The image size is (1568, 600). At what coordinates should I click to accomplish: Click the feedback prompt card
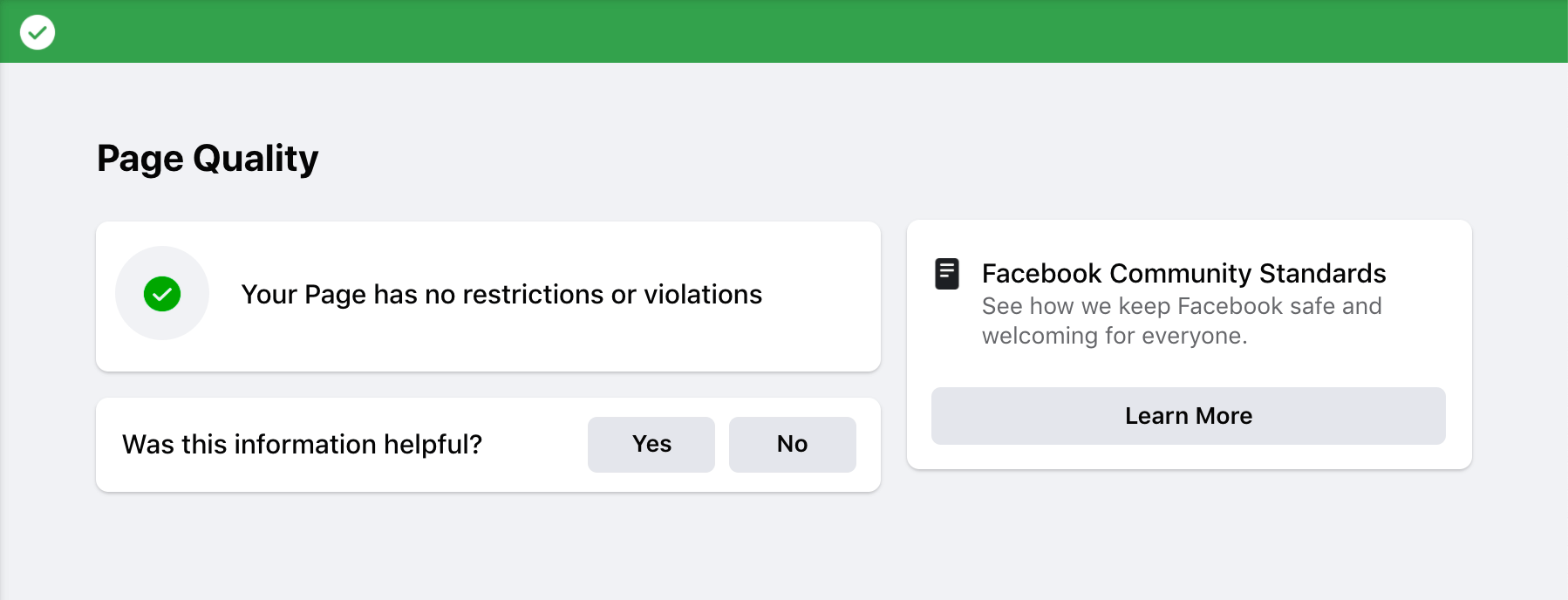[x=488, y=444]
